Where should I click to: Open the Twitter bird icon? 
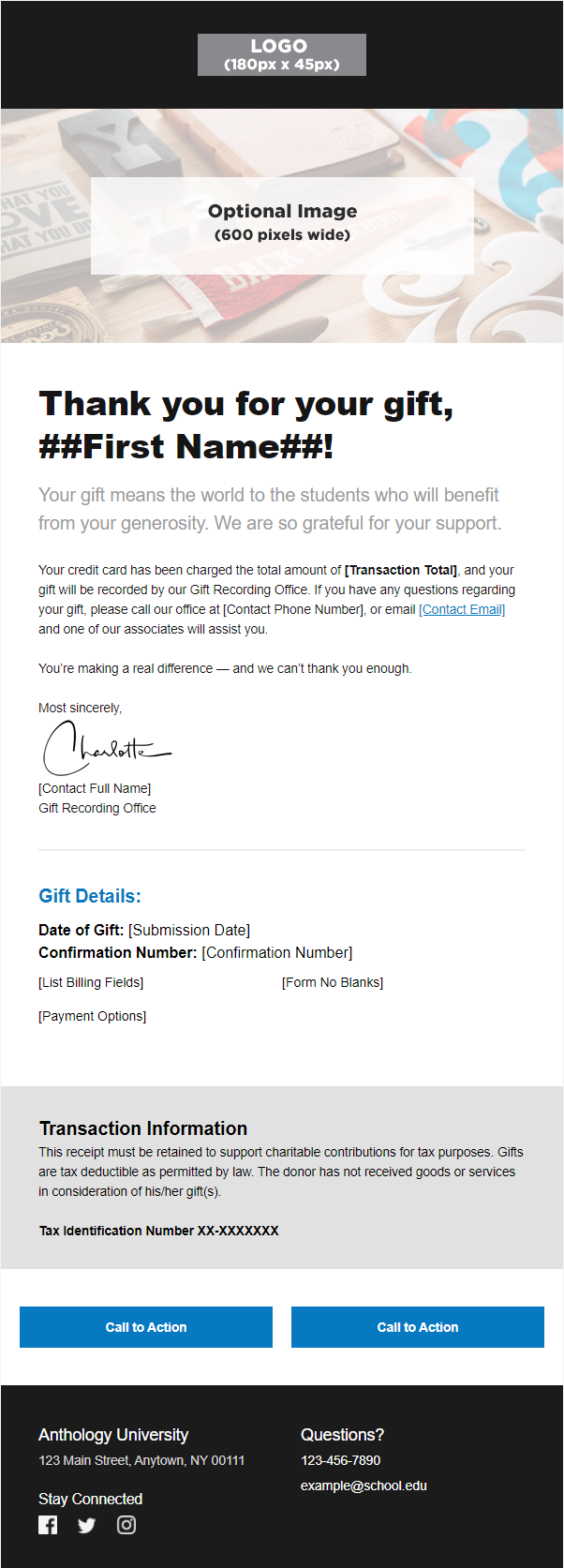click(x=87, y=1526)
